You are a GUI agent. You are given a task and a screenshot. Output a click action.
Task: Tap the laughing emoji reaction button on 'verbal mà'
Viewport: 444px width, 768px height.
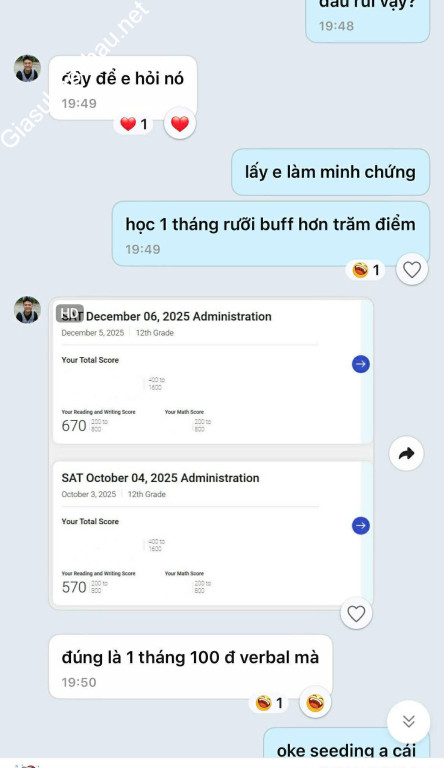pos(315,702)
